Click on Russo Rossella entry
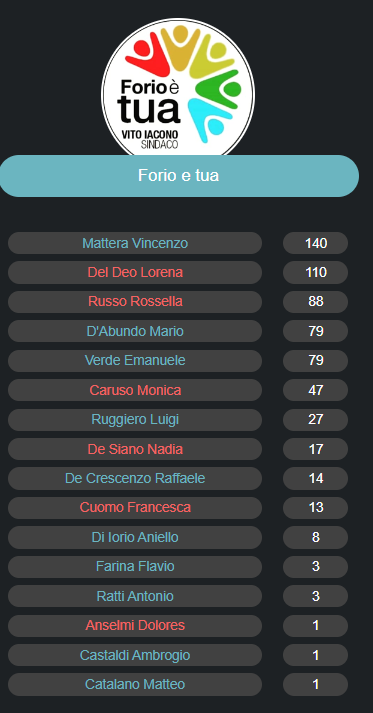 [135, 302]
